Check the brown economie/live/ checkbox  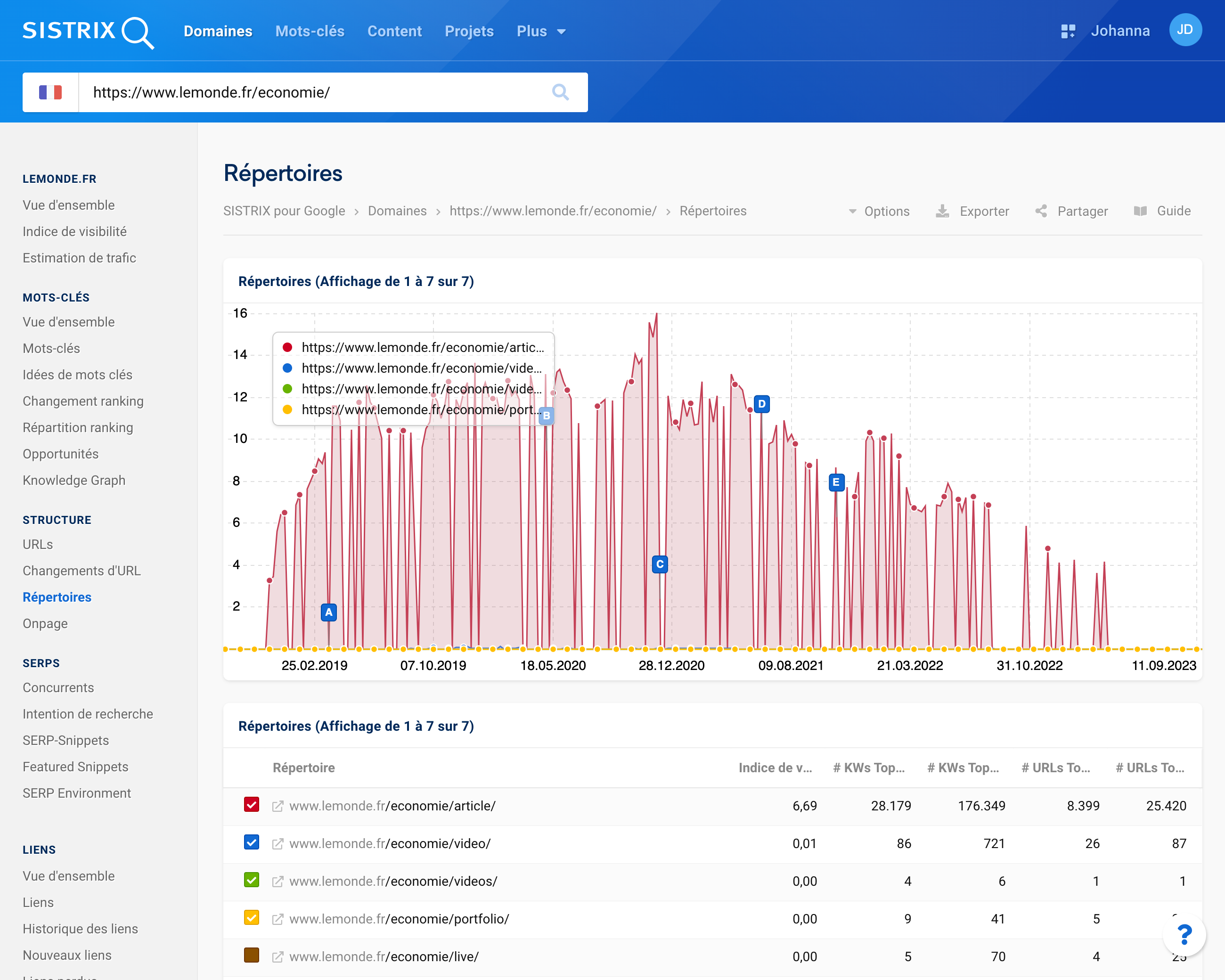(252, 955)
